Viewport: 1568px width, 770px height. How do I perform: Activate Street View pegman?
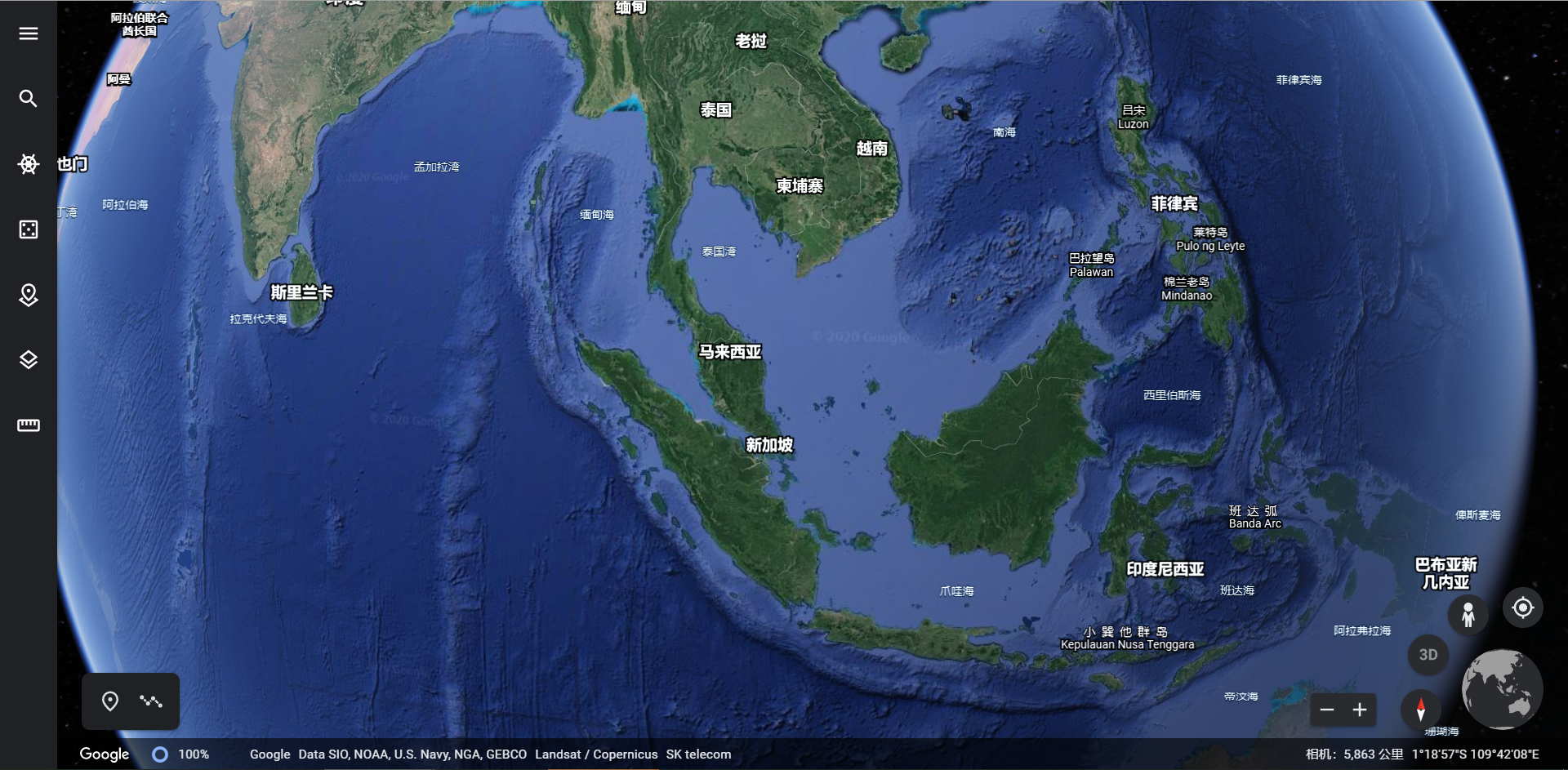1468,614
